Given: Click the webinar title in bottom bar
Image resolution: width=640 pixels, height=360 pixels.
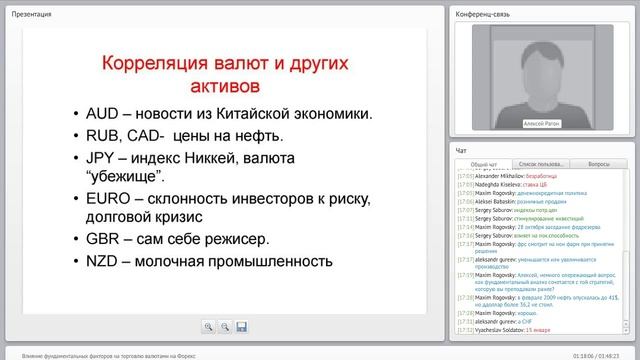Looking at the screenshot, I should 109,356.
